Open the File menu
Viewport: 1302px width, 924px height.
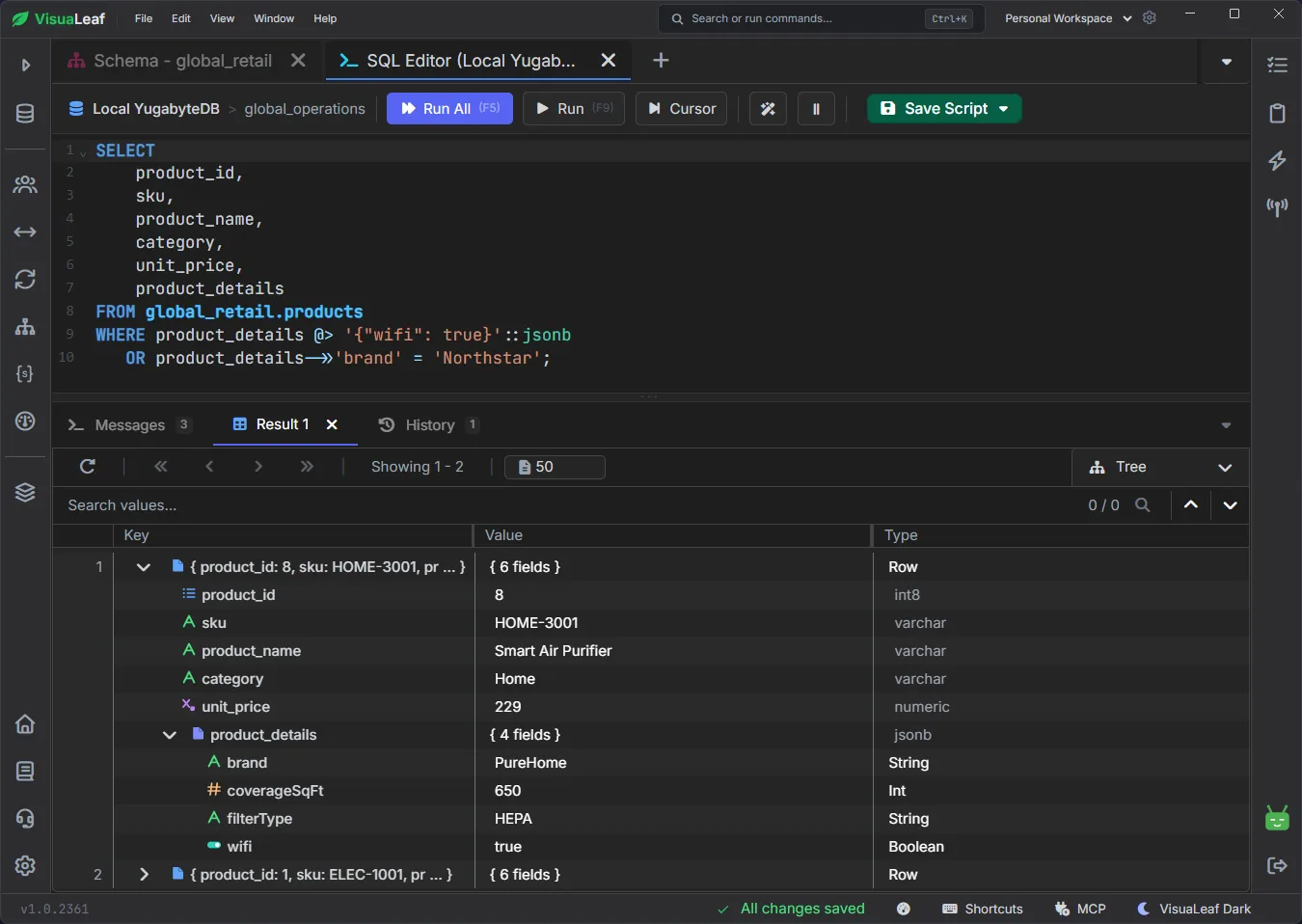pyautogui.click(x=144, y=18)
